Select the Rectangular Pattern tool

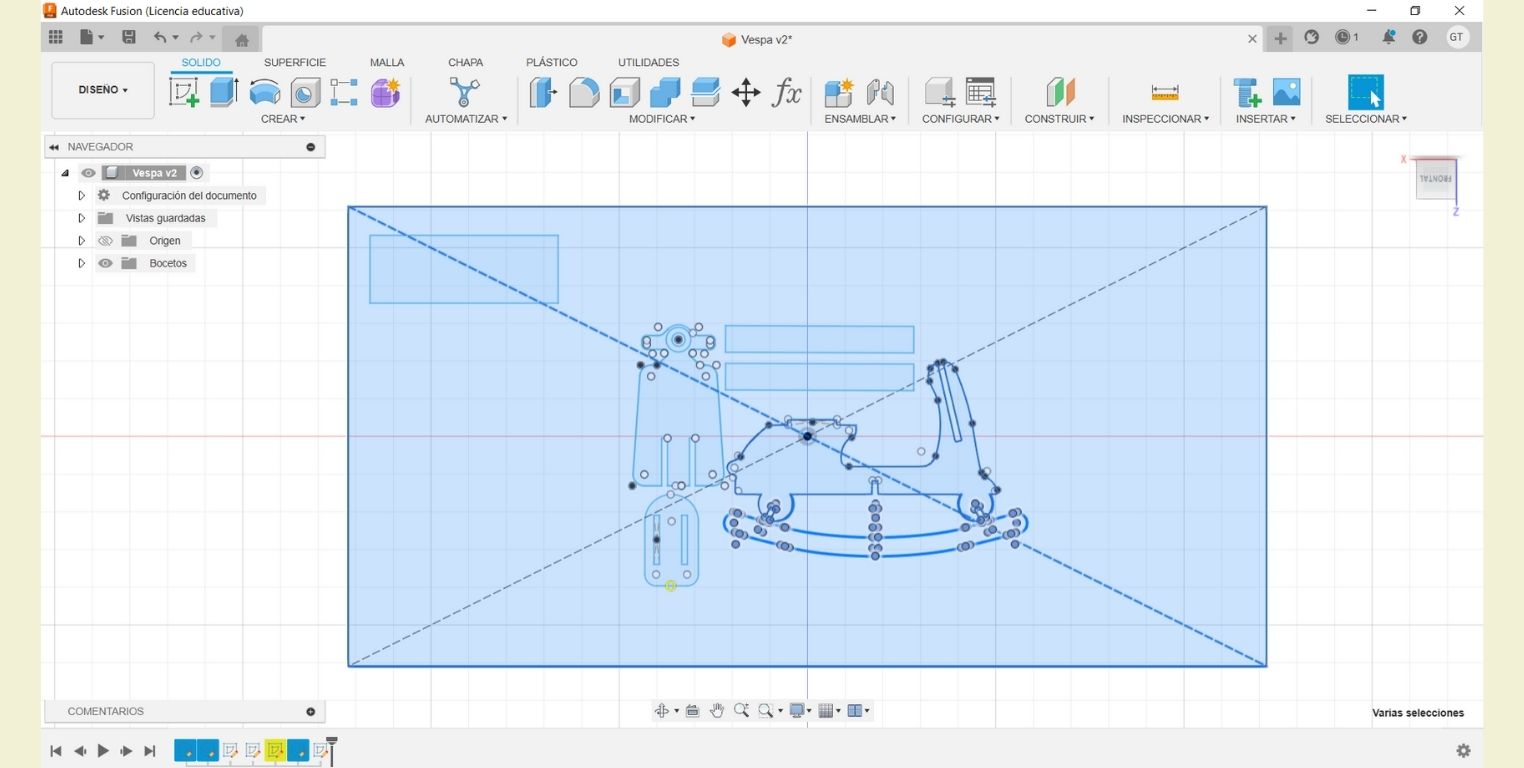point(344,93)
